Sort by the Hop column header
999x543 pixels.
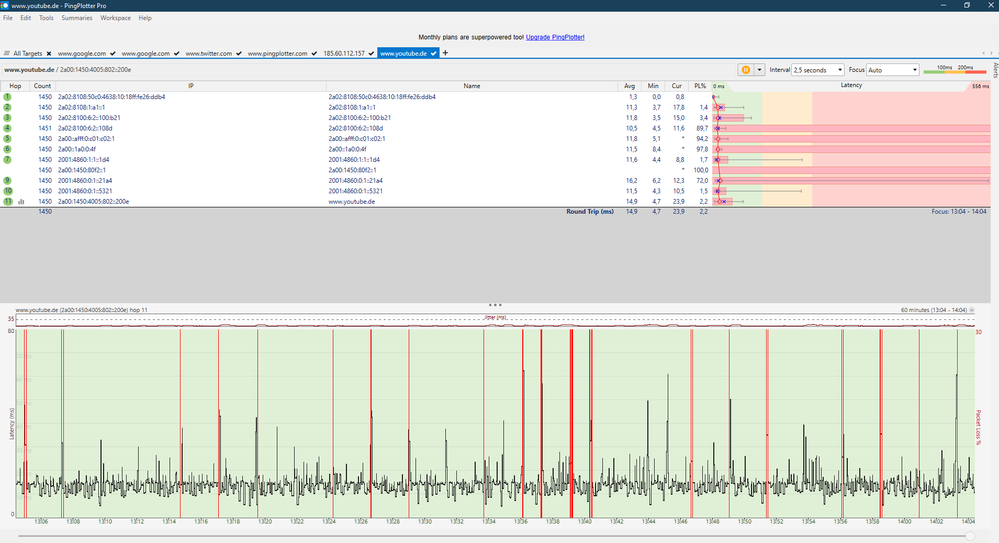click(15, 86)
